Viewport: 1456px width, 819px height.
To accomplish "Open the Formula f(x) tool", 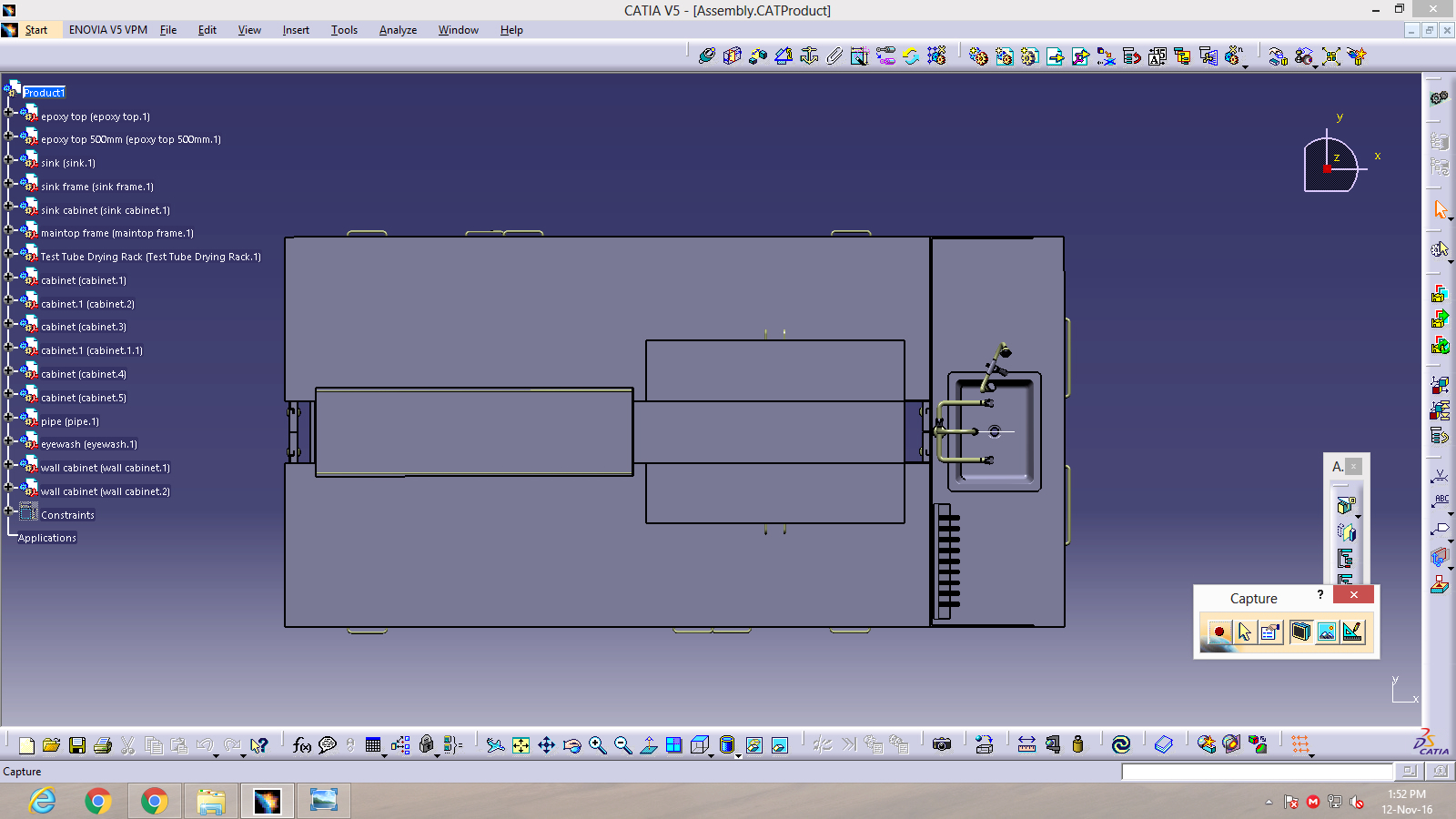I will 302,745.
